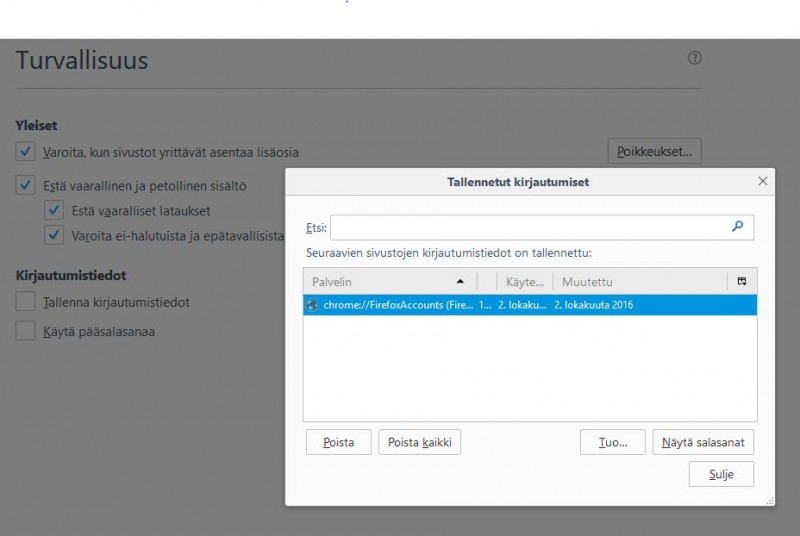Toggle 'Estä vaaralliset lataukset' checkbox
The image size is (800, 536).
pos(55,211)
